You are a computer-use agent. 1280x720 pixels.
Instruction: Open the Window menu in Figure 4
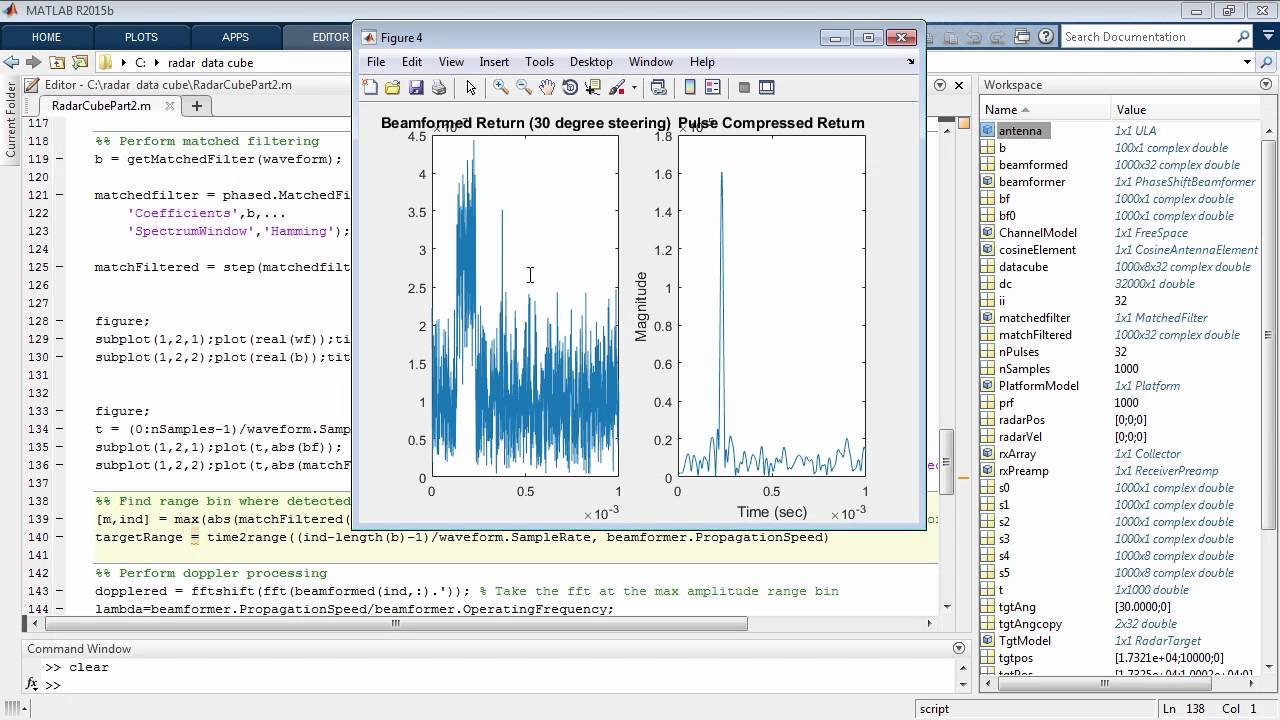coord(651,62)
